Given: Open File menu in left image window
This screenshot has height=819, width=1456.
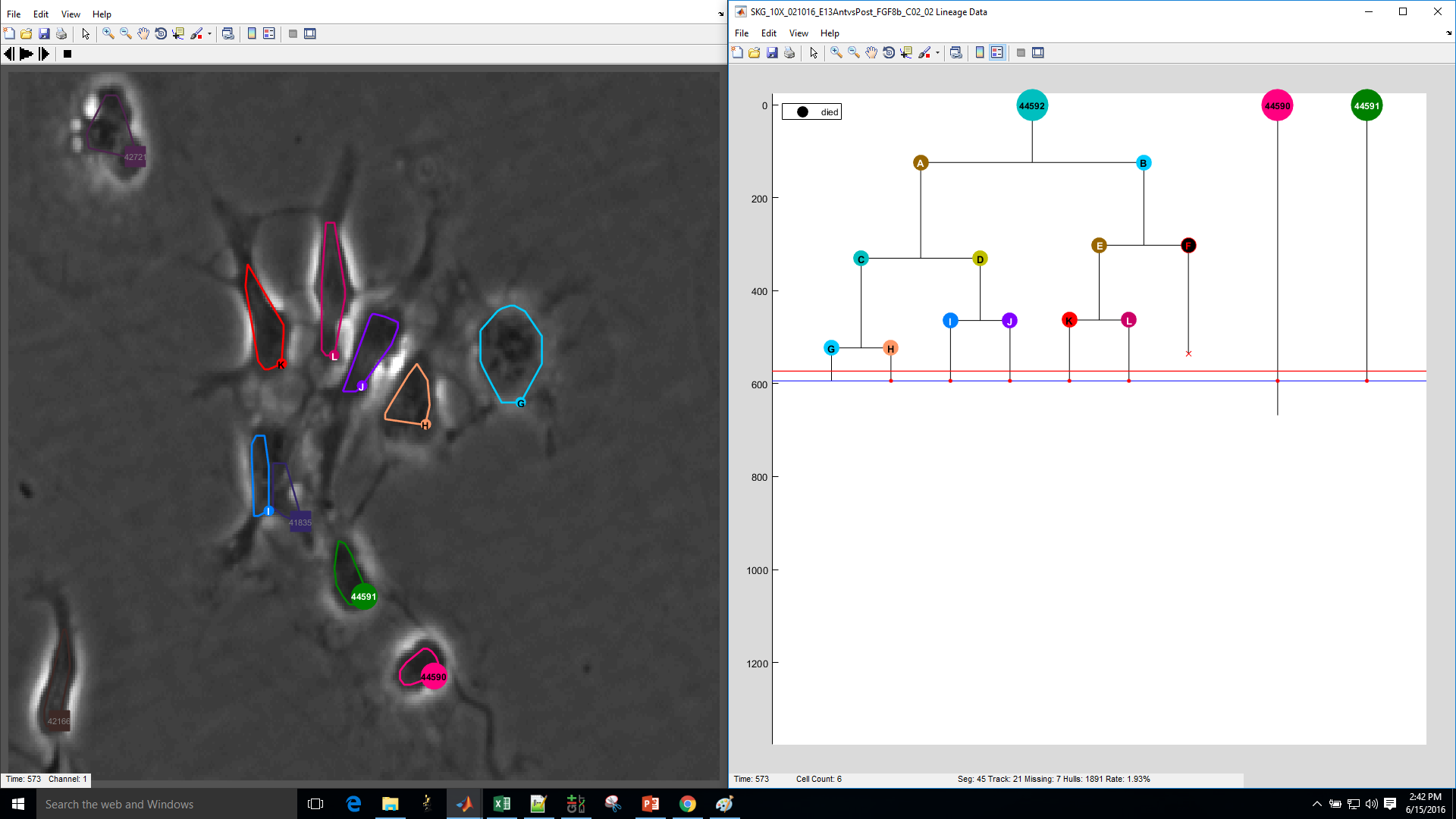Looking at the screenshot, I should coord(14,14).
